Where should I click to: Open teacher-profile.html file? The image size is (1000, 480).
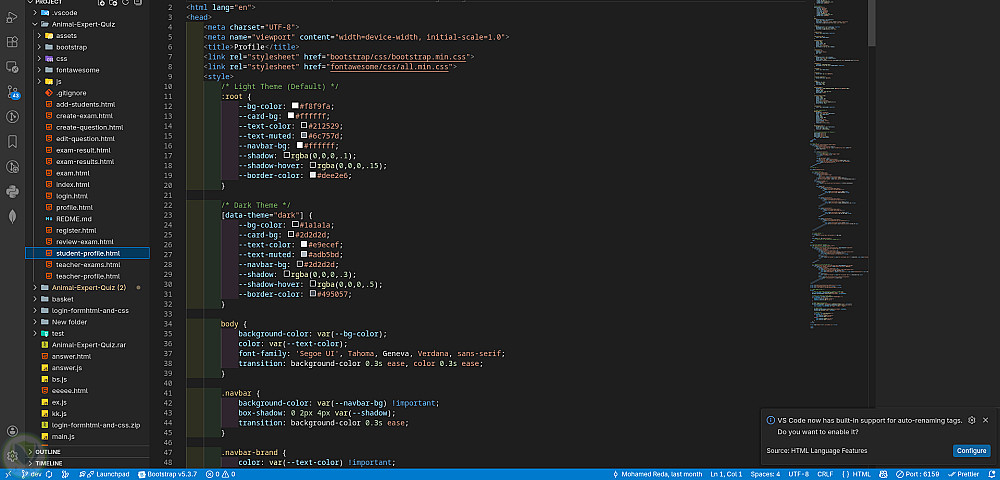click(x=87, y=276)
